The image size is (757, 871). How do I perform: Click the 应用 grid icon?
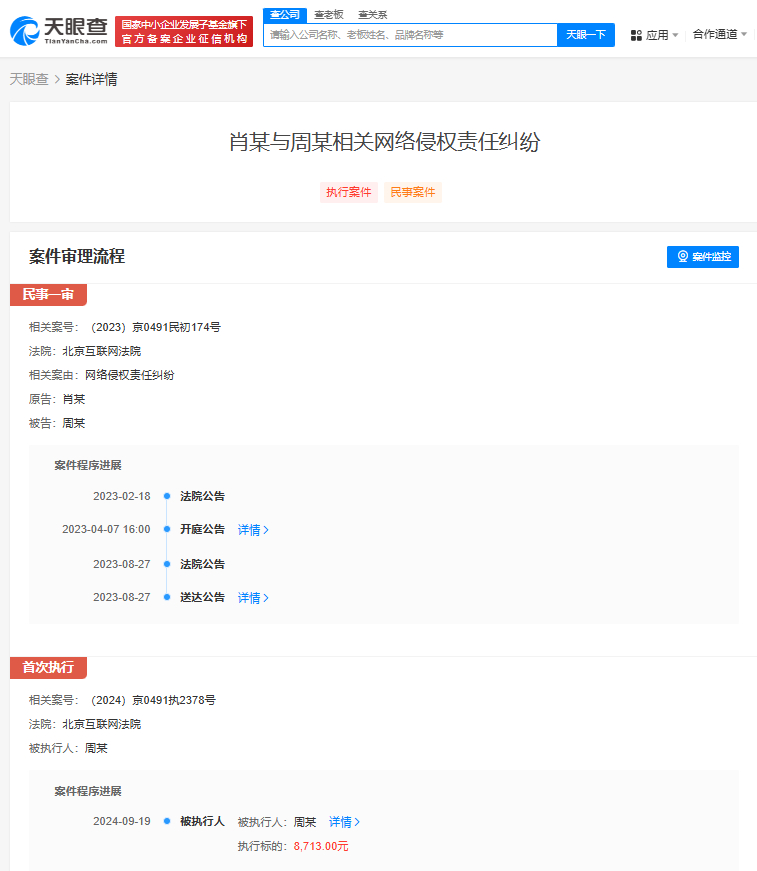[x=636, y=36]
